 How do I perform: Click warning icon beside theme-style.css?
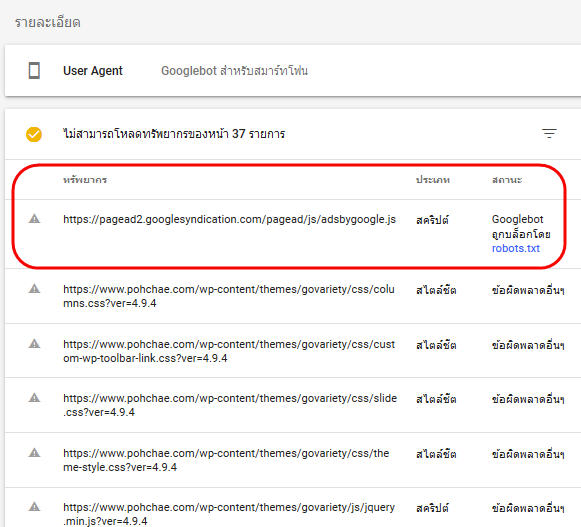34,453
